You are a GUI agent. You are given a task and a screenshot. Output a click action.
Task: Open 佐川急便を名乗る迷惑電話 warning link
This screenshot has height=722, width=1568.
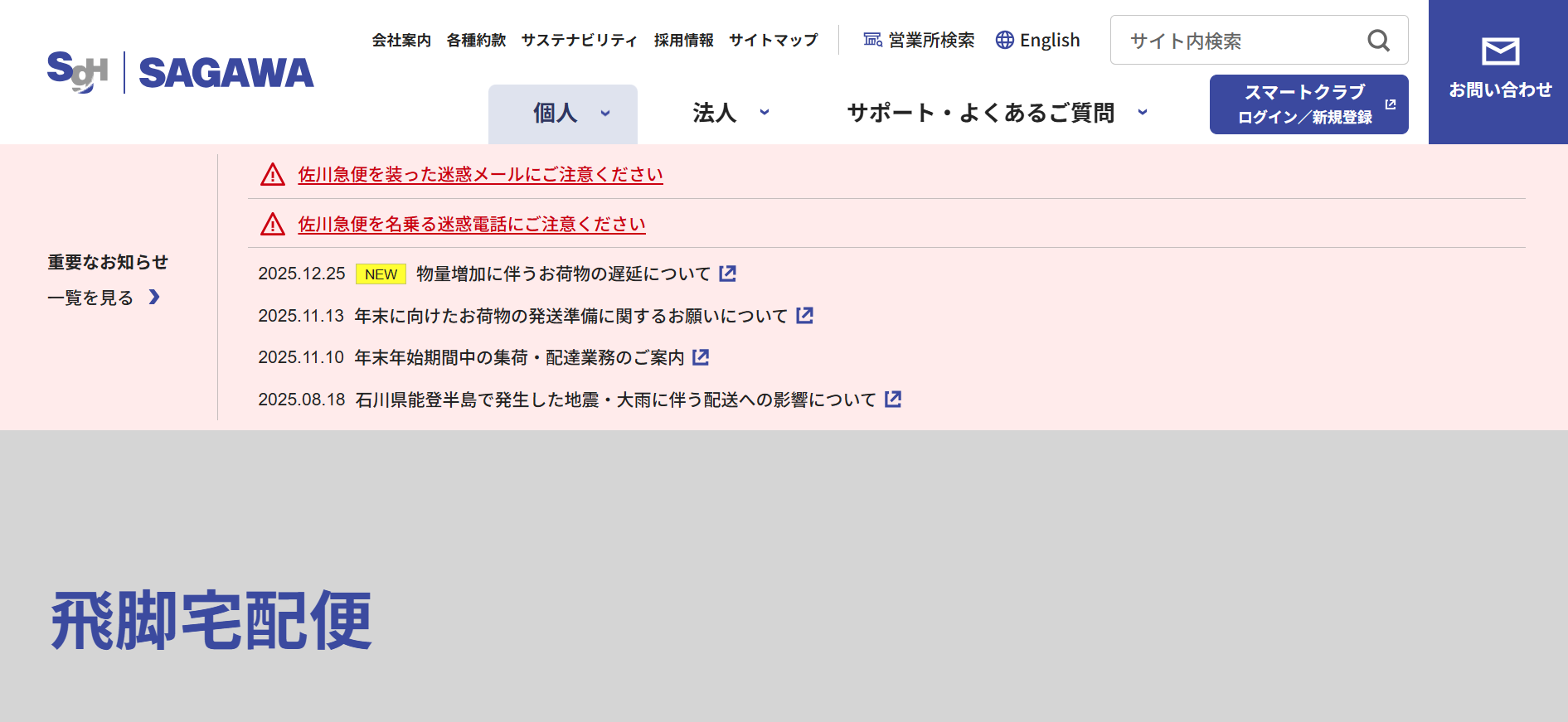[471, 225]
